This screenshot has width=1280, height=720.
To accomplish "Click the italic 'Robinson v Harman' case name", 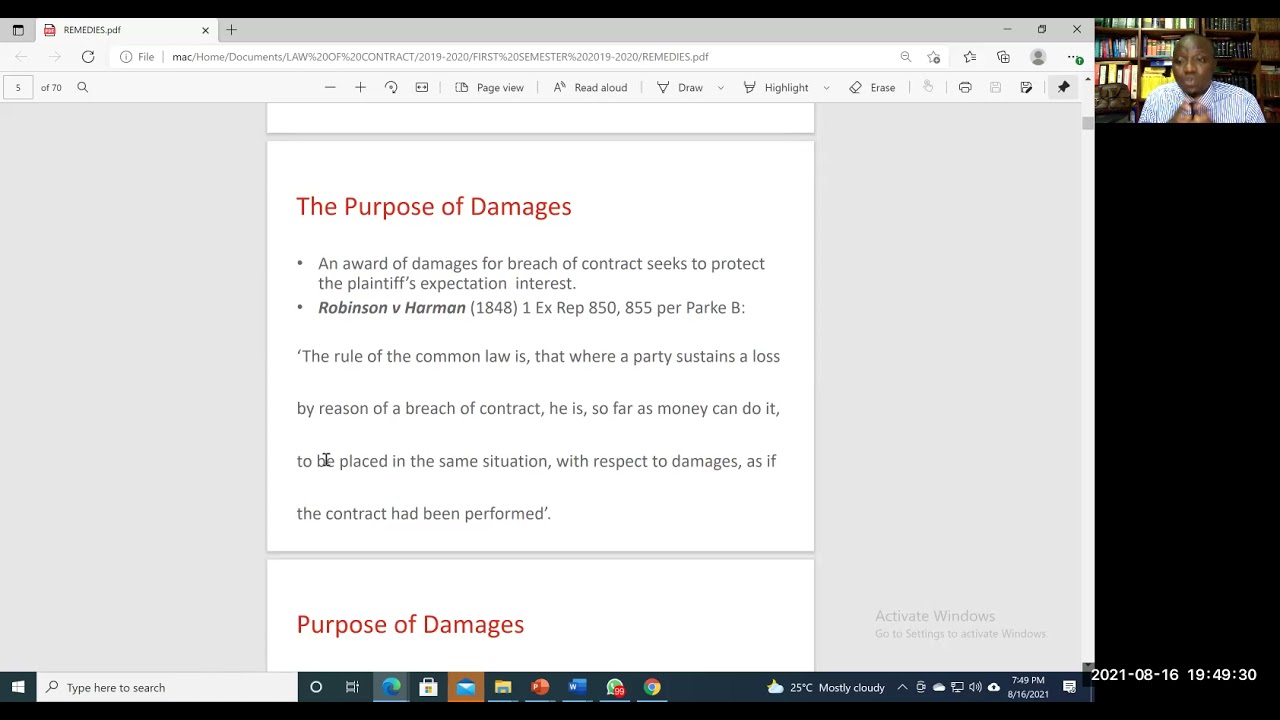I will tap(392, 308).
